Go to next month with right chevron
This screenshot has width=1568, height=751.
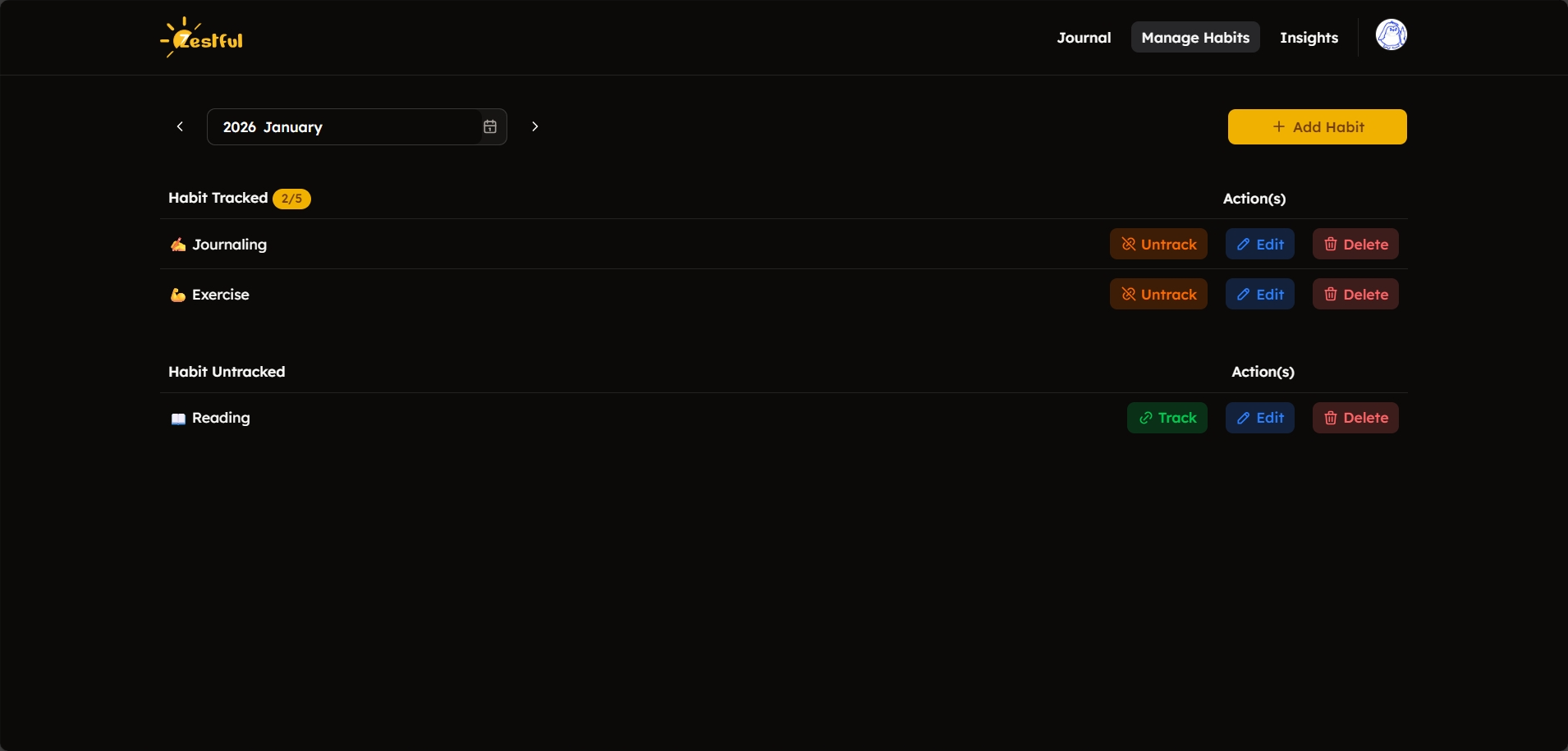pos(534,126)
